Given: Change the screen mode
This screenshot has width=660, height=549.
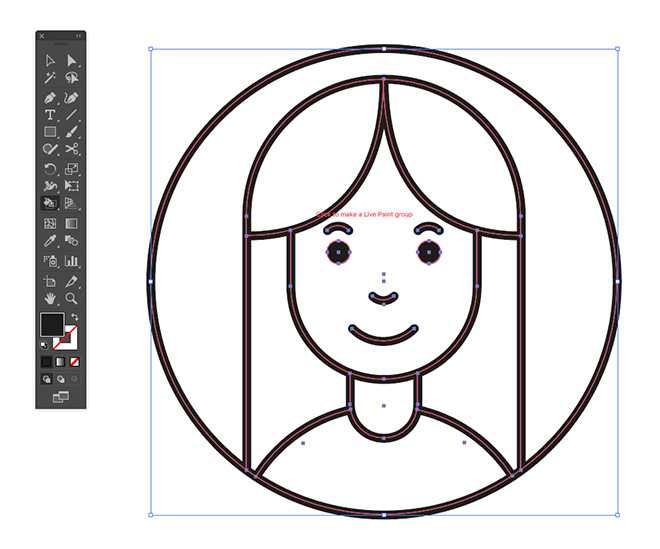Looking at the screenshot, I should coord(61,397).
